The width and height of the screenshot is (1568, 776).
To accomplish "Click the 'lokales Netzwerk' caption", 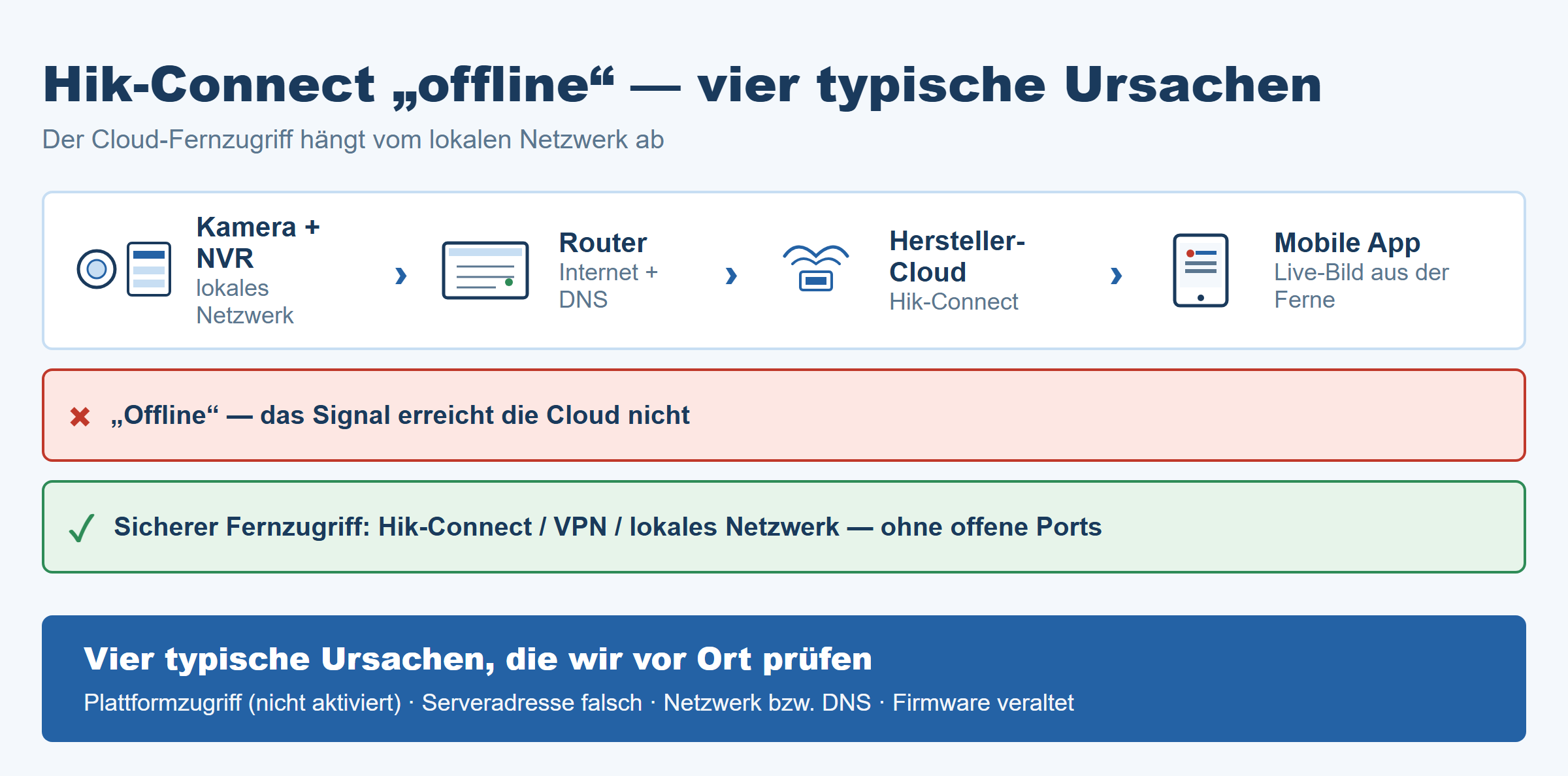I will (x=245, y=302).
